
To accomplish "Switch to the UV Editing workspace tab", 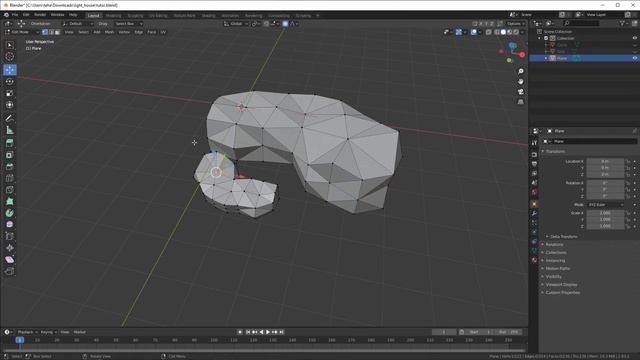I will (x=158, y=16).
